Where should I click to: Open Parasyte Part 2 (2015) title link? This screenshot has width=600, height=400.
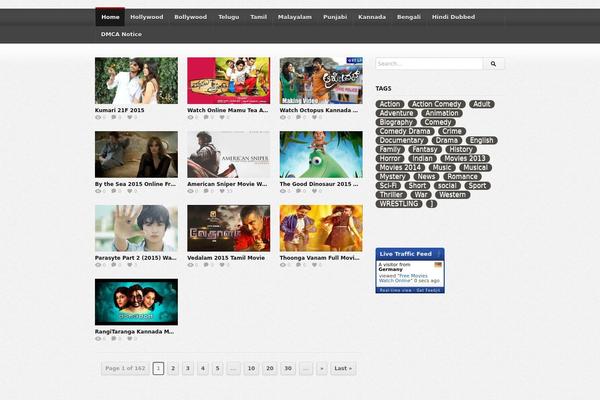tap(135, 258)
